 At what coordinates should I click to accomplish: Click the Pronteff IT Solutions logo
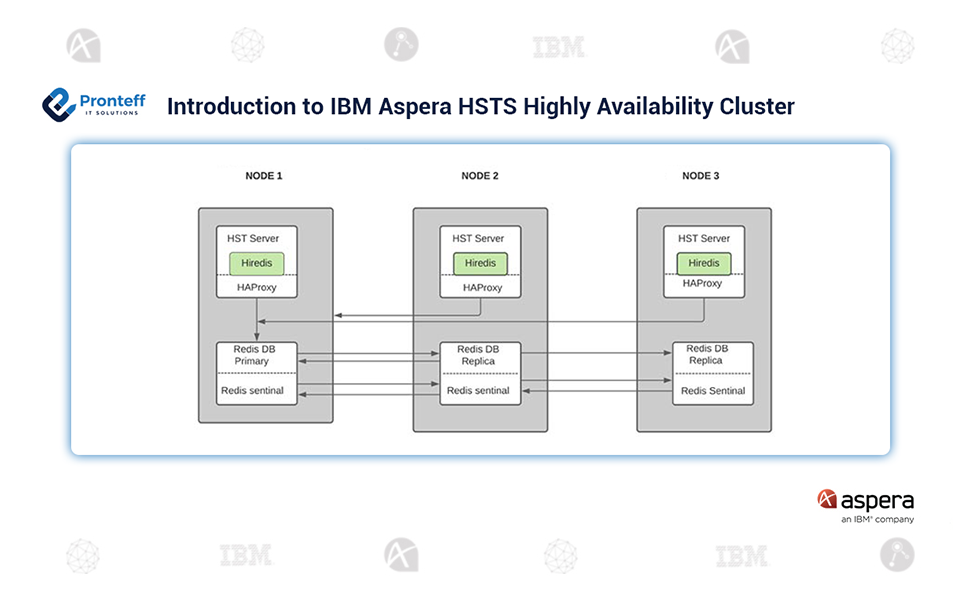(x=94, y=105)
